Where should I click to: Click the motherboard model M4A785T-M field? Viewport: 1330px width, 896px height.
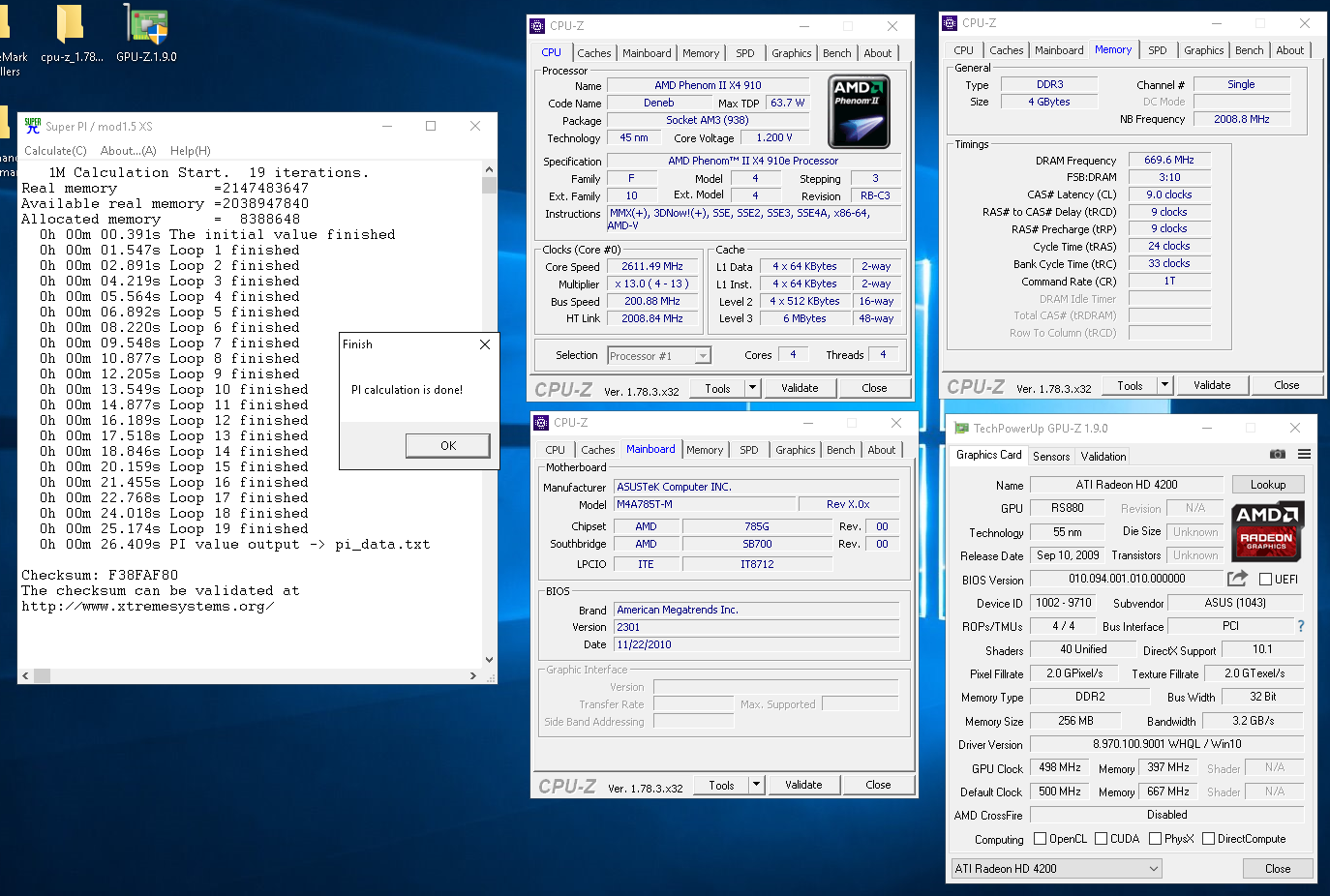point(704,504)
